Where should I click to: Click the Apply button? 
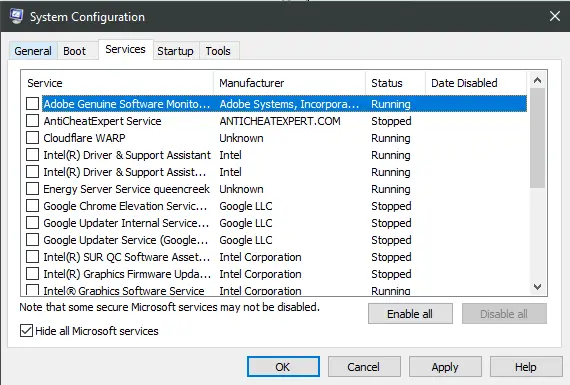pyautogui.click(x=445, y=366)
